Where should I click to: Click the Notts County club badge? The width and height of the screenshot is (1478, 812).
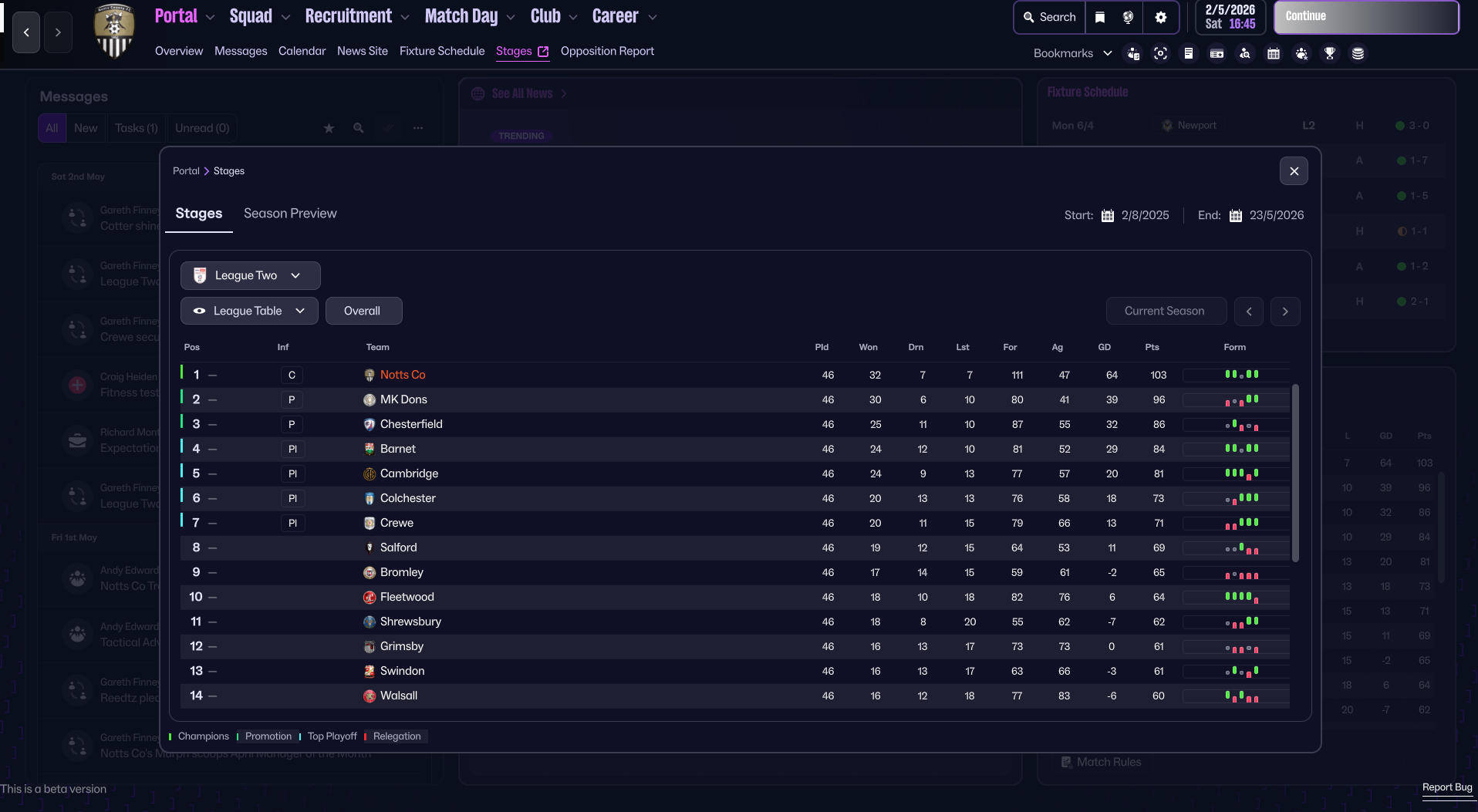pyautogui.click(x=114, y=31)
